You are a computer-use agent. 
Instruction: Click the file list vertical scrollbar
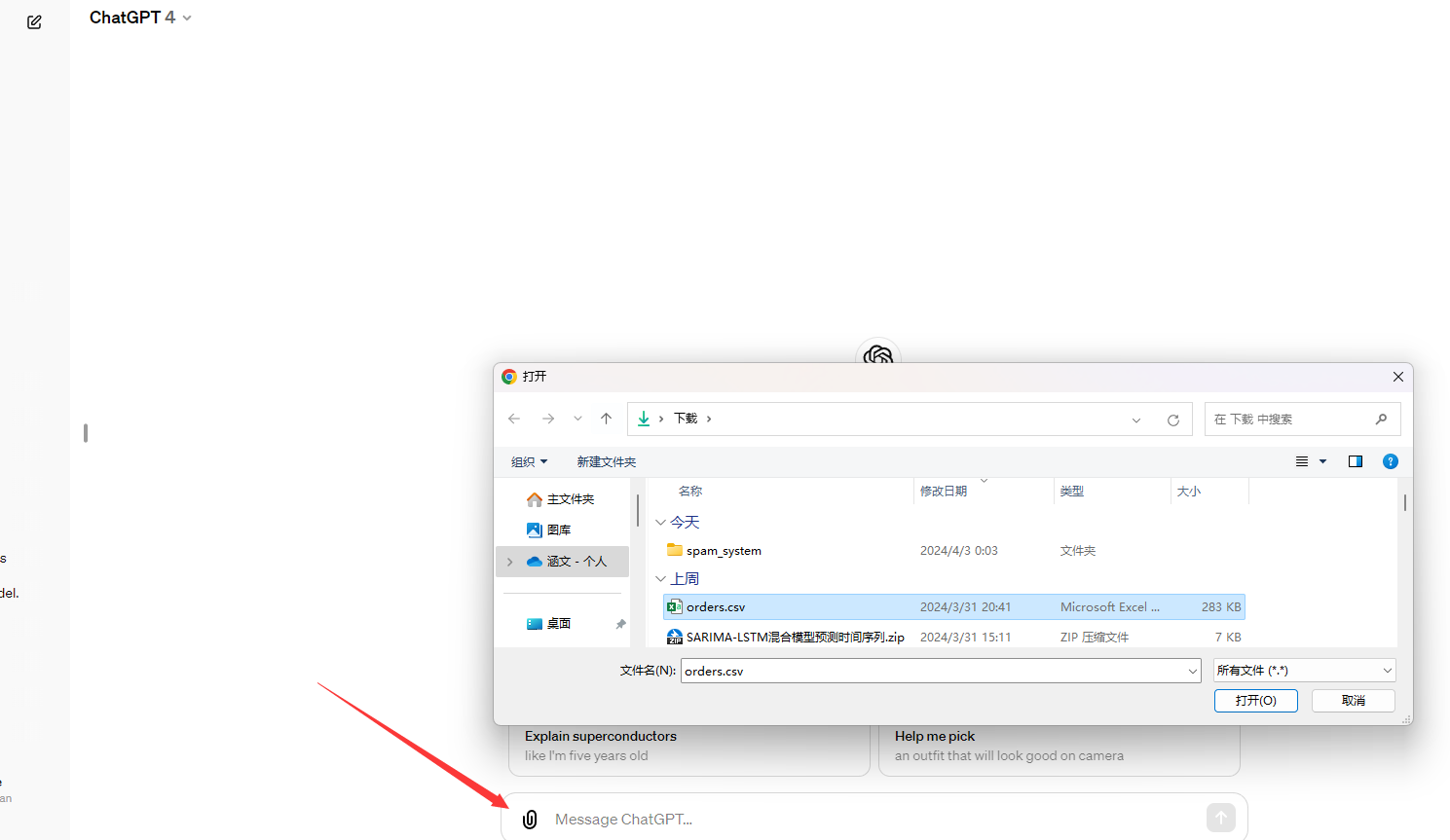(1405, 503)
